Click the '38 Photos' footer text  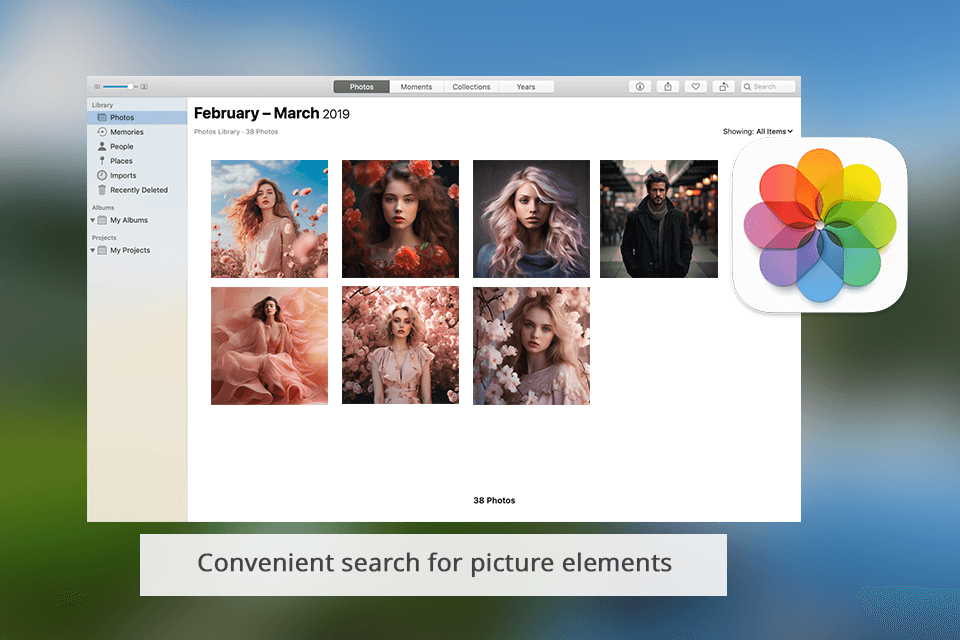coord(494,500)
